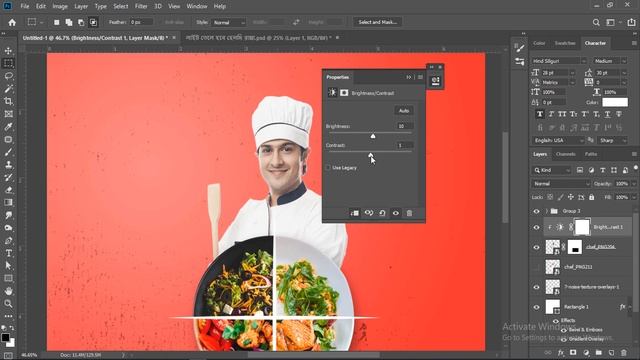Viewport: 640px width, 360px height.
Task: Select the Rectangular Marquee tool
Action: point(8,63)
